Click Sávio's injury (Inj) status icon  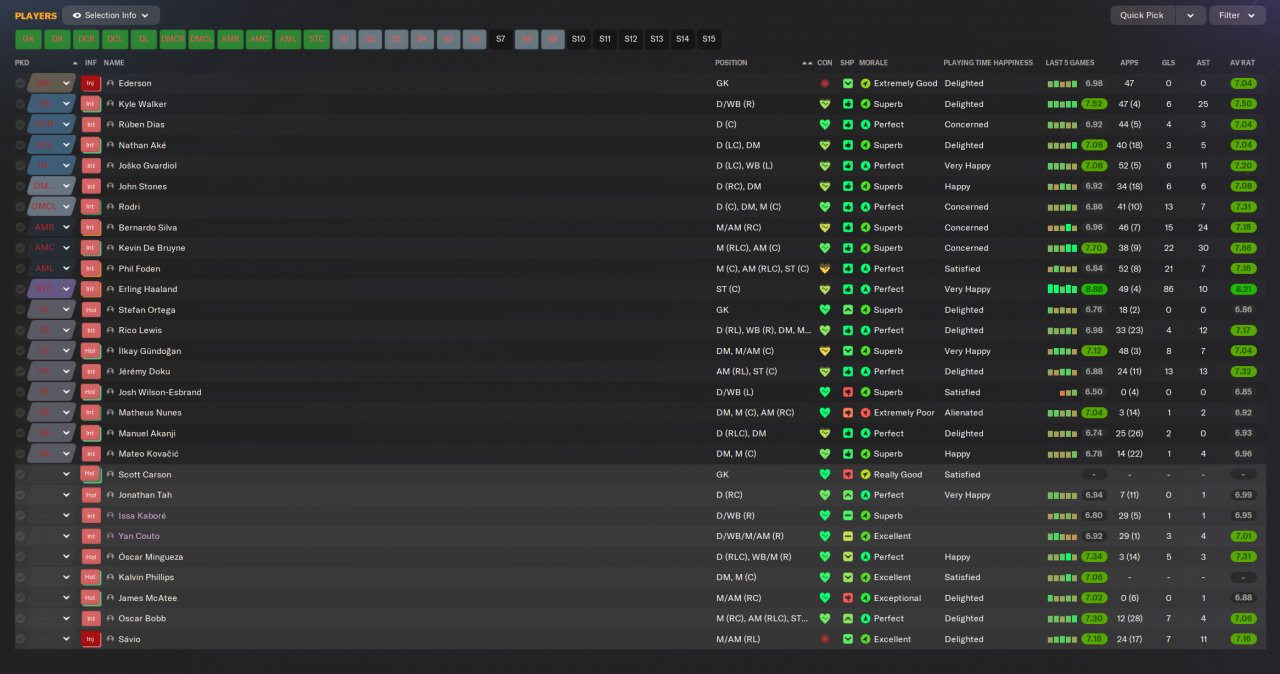tap(91, 639)
